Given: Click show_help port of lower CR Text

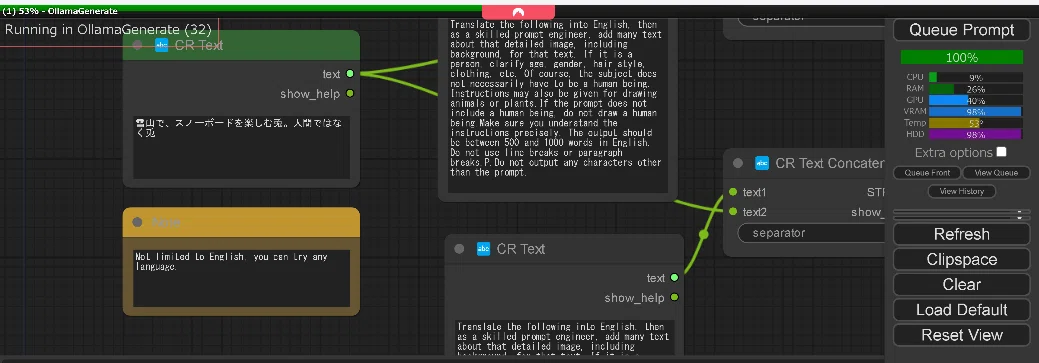Looking at the screenshot, I should (x=674, y=297).
